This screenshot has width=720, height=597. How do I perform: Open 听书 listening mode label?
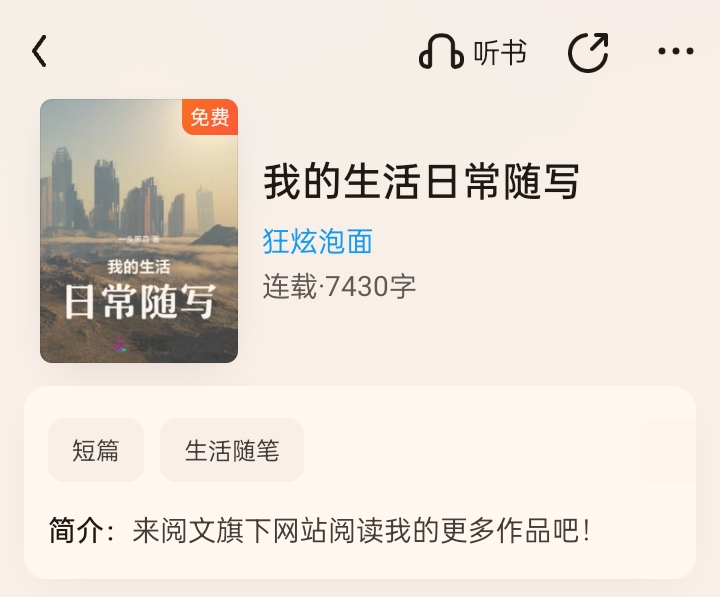click(500, 52)
